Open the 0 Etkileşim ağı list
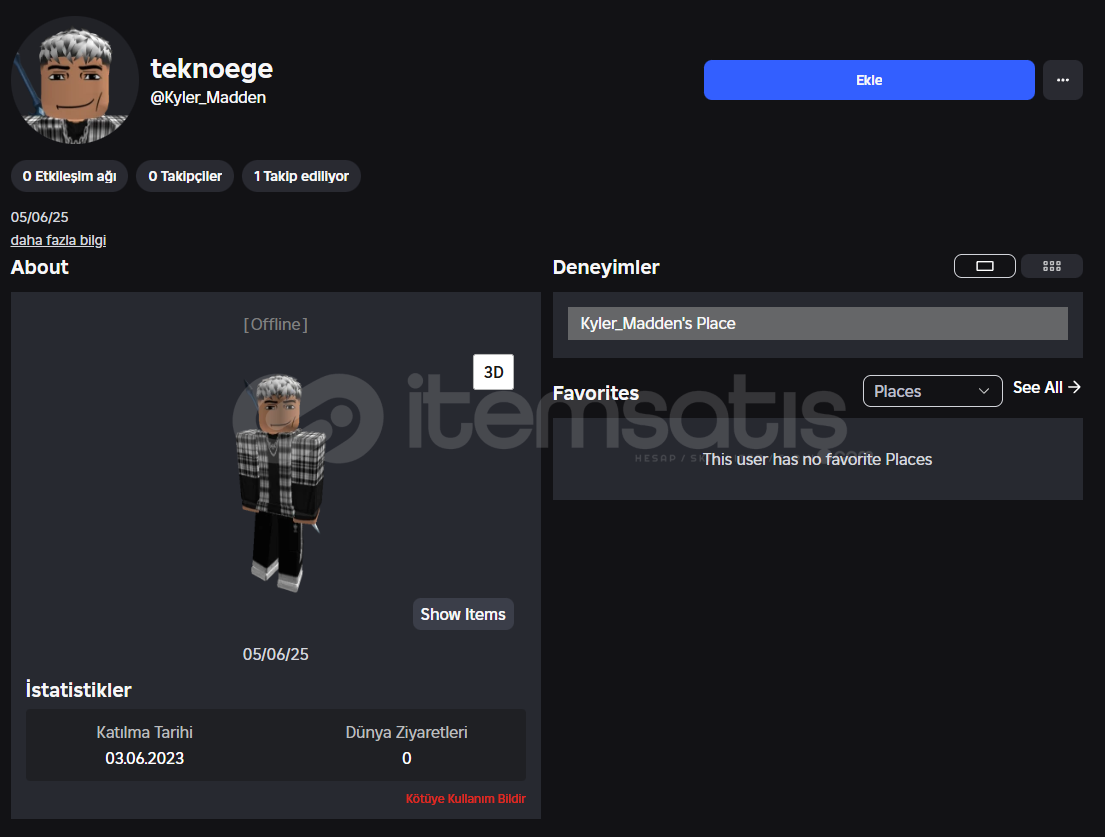 pyautogui.click(x=69, y=176)
